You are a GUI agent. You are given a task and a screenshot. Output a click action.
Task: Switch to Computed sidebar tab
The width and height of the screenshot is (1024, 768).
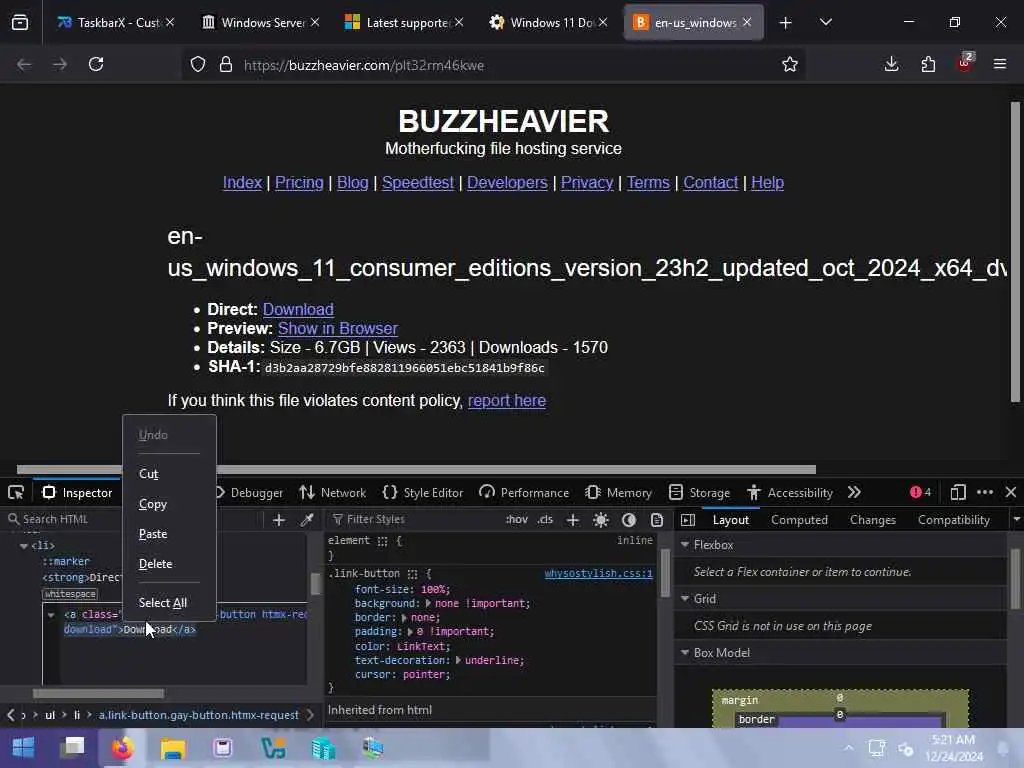[799, 520]
